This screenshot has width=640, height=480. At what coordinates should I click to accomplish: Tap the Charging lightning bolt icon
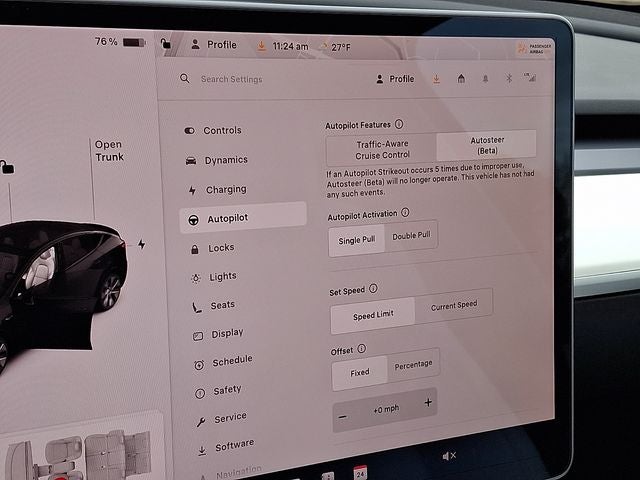pyautogui.click(x=190, y=189)
